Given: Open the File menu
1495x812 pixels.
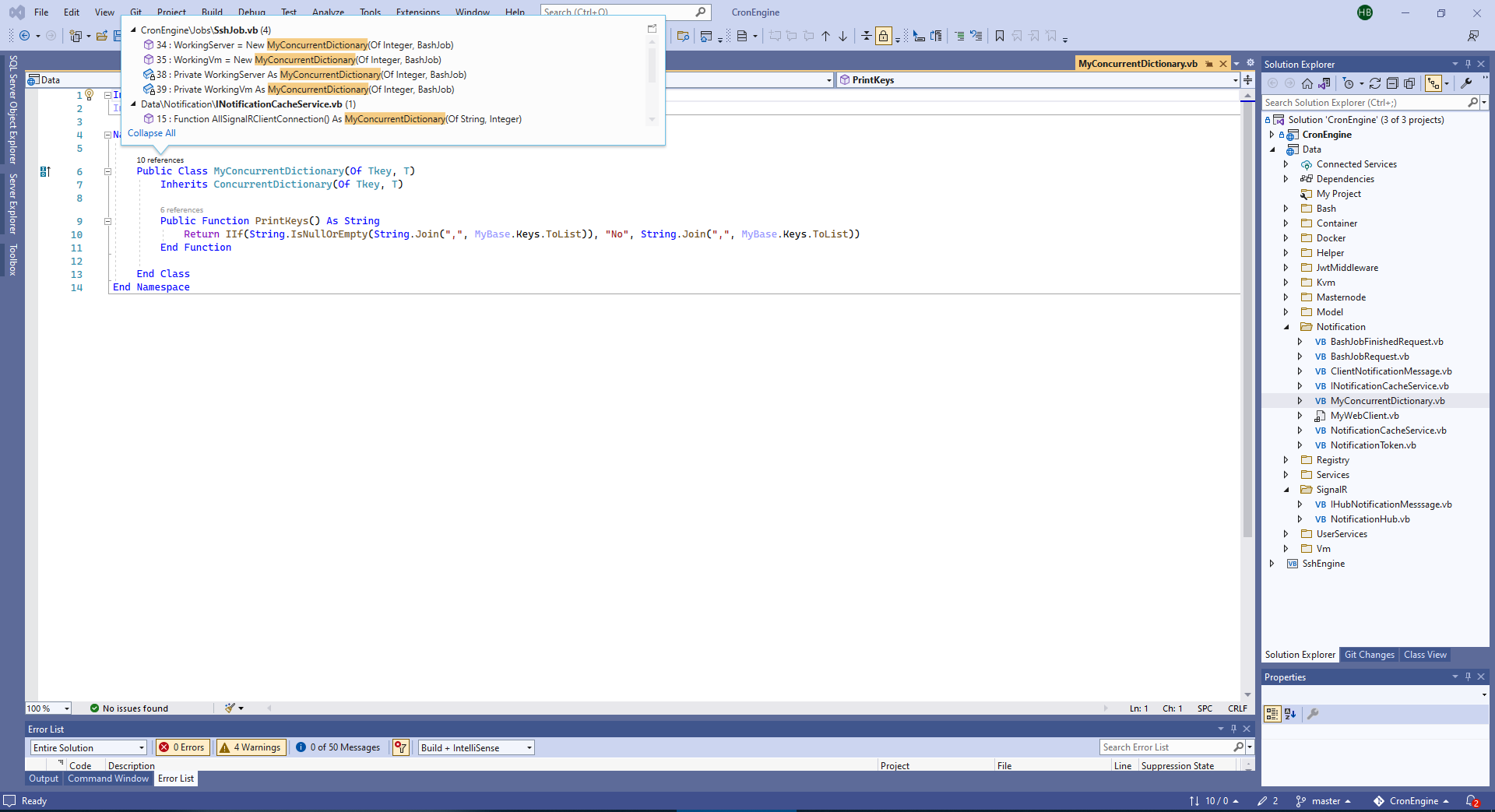Looking at the screenshot, I should [41, 12].
